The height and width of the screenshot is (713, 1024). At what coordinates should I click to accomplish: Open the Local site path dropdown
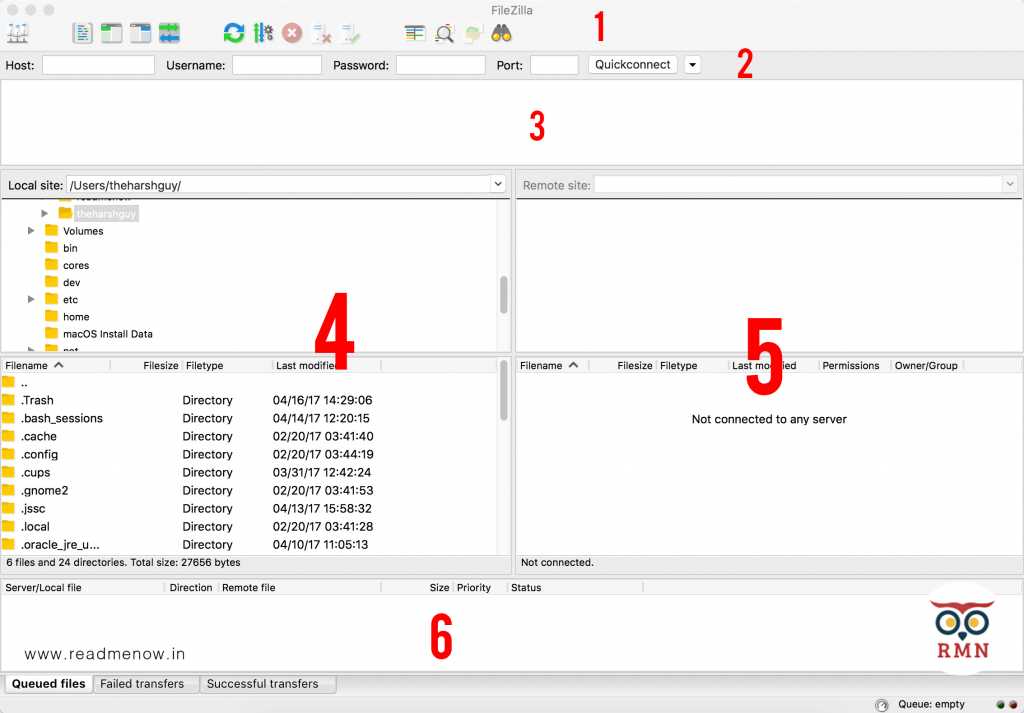[x=497, y=184]
